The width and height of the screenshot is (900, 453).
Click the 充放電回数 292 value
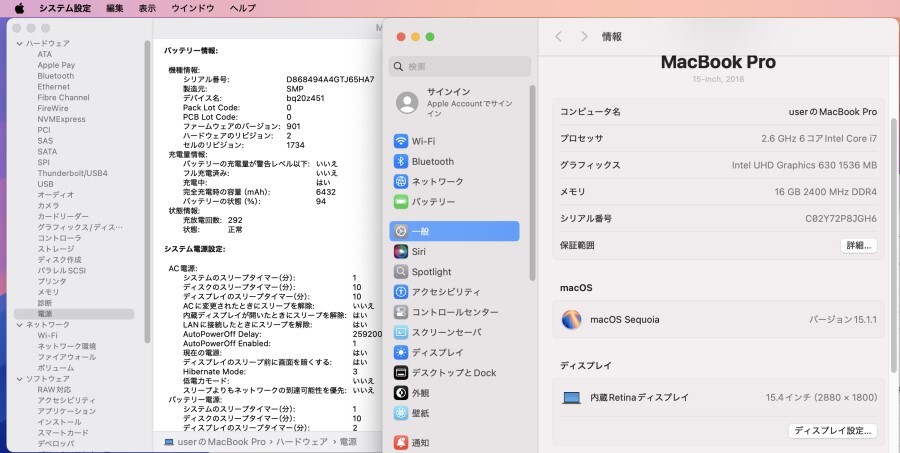[x=235, y=220]
